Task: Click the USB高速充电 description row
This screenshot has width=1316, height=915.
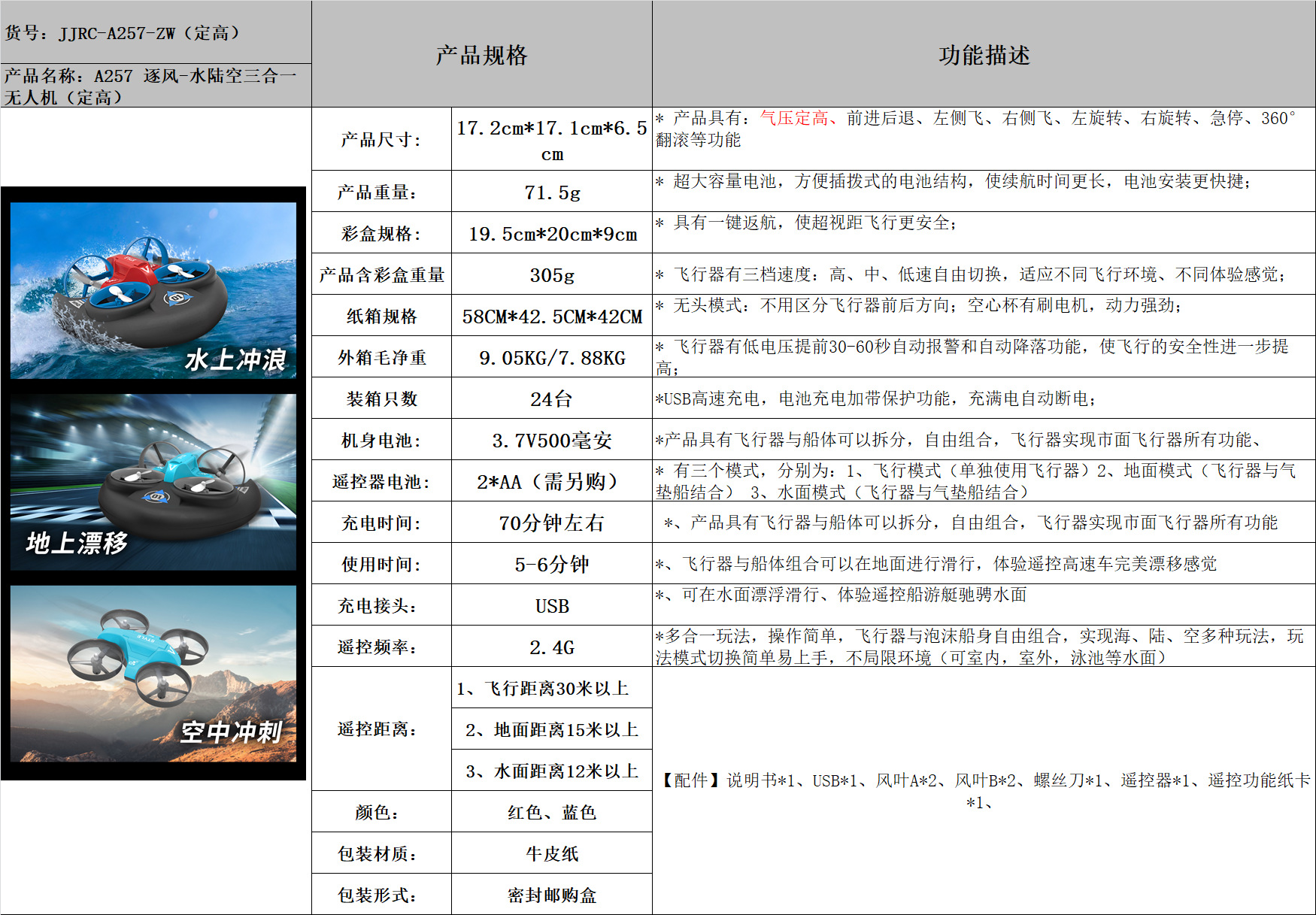Action: (x=984, y=398)
